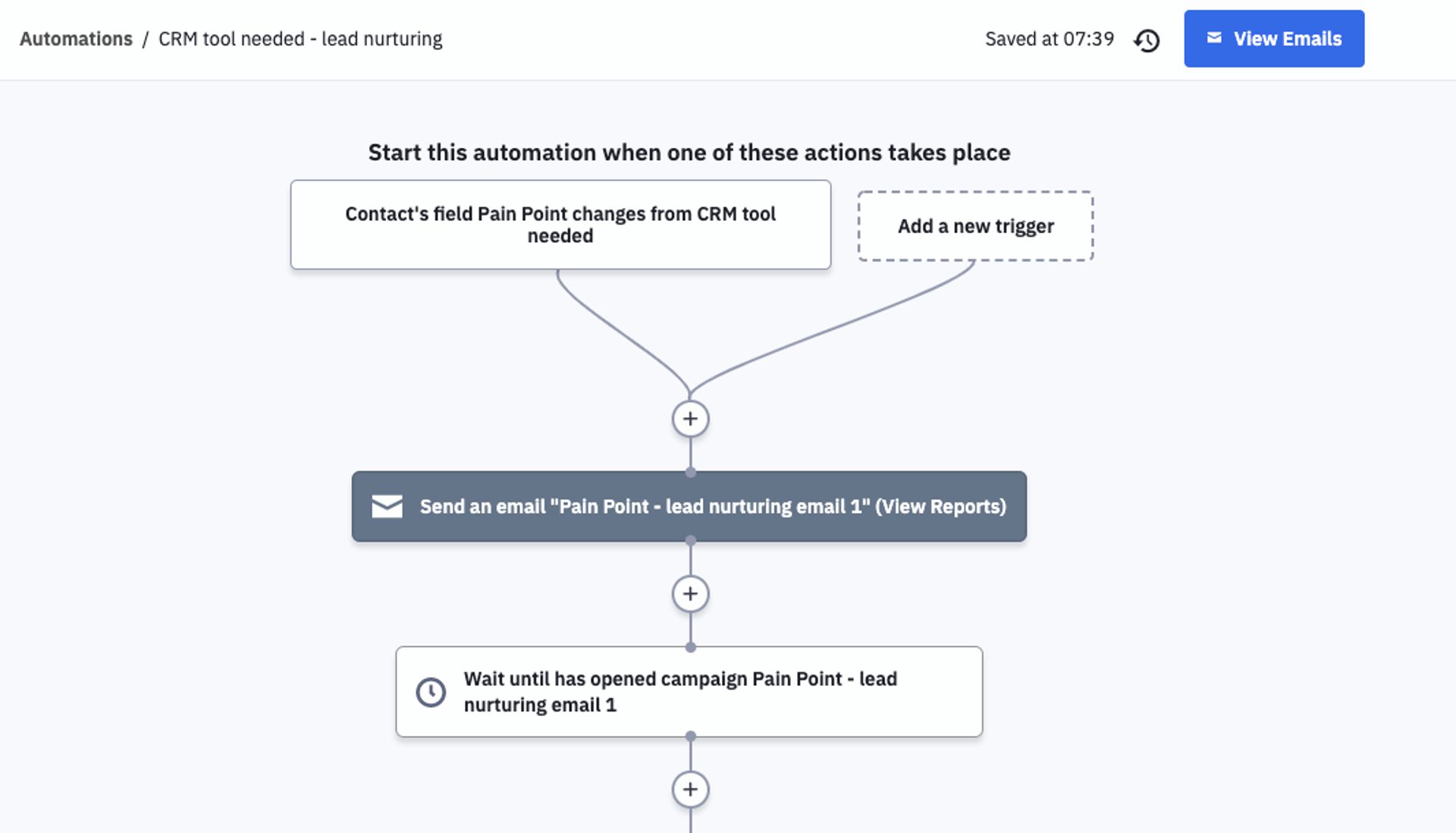Click connector dot atop Wait until block
This screenshot has width=1456, height=833.
point(690,648)
